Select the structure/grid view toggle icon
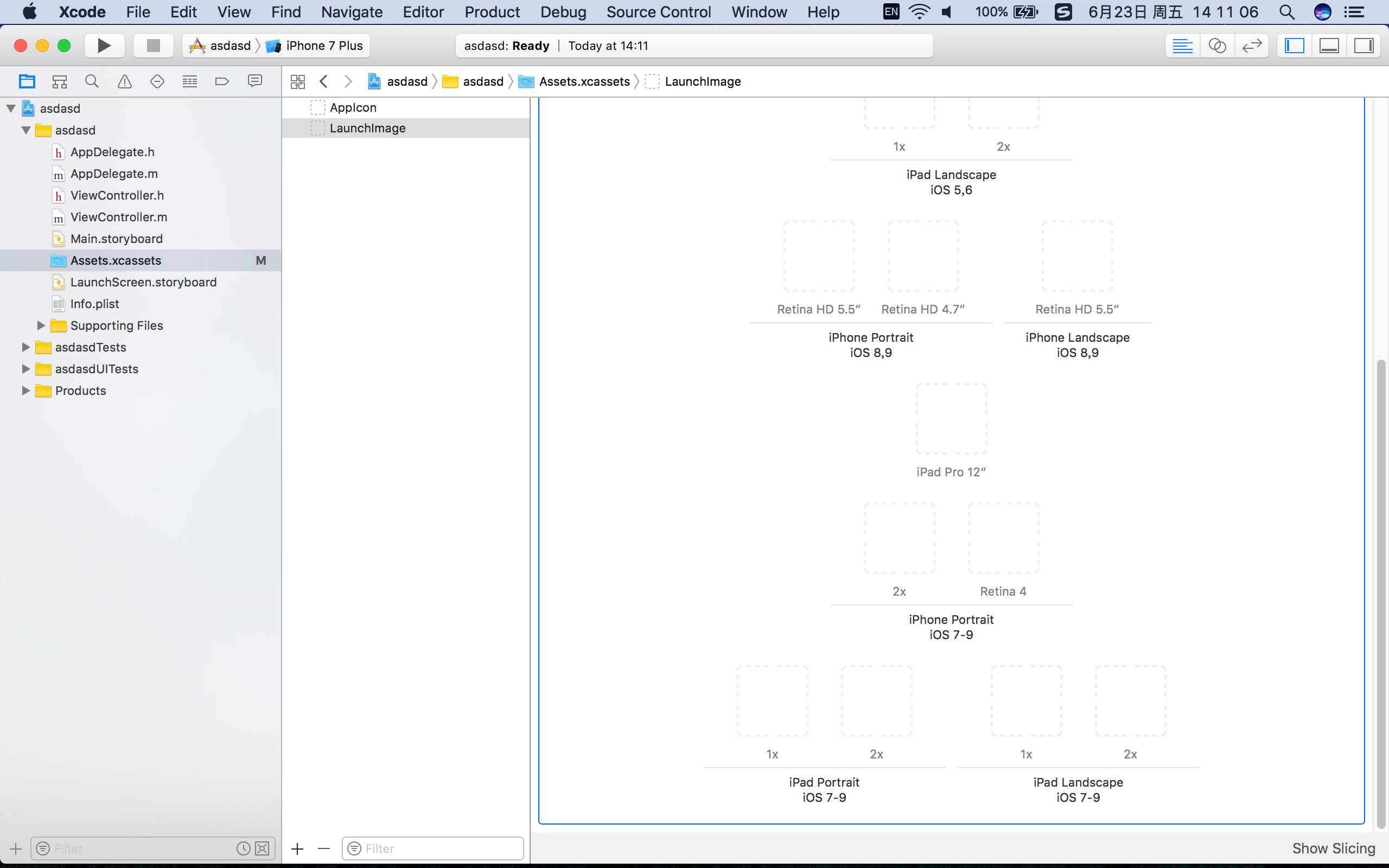The width and height of the screenshot is (1389, 868). click(x=297, y=81)
